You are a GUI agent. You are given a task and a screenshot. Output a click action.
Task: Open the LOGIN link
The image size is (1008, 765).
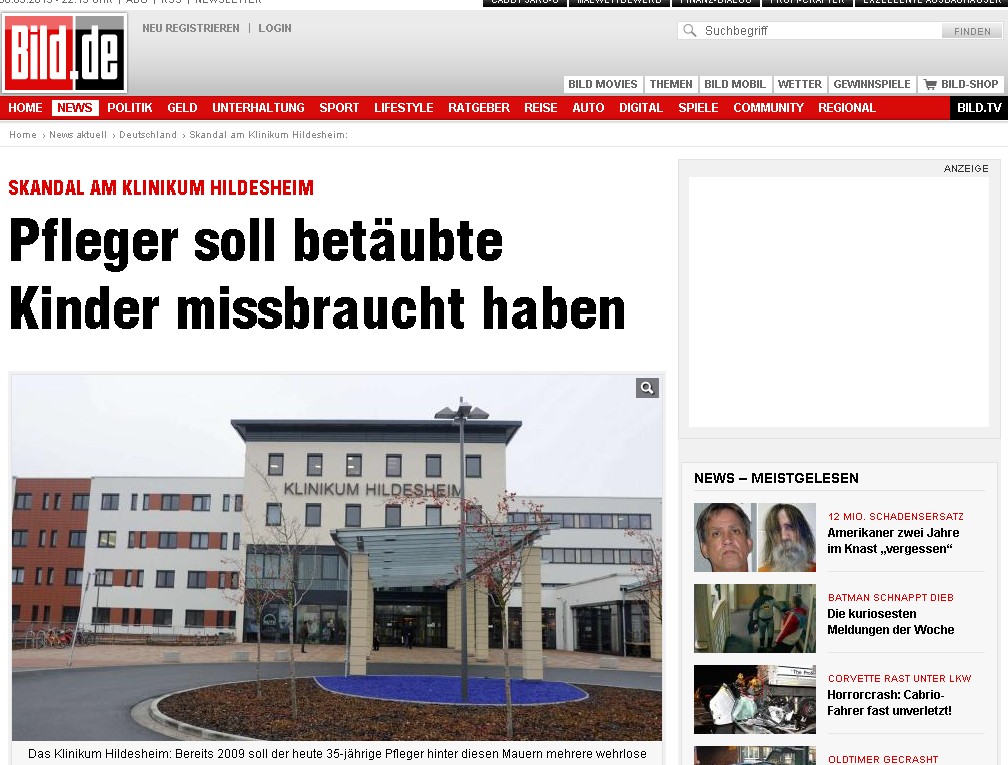tap(275, 28)
